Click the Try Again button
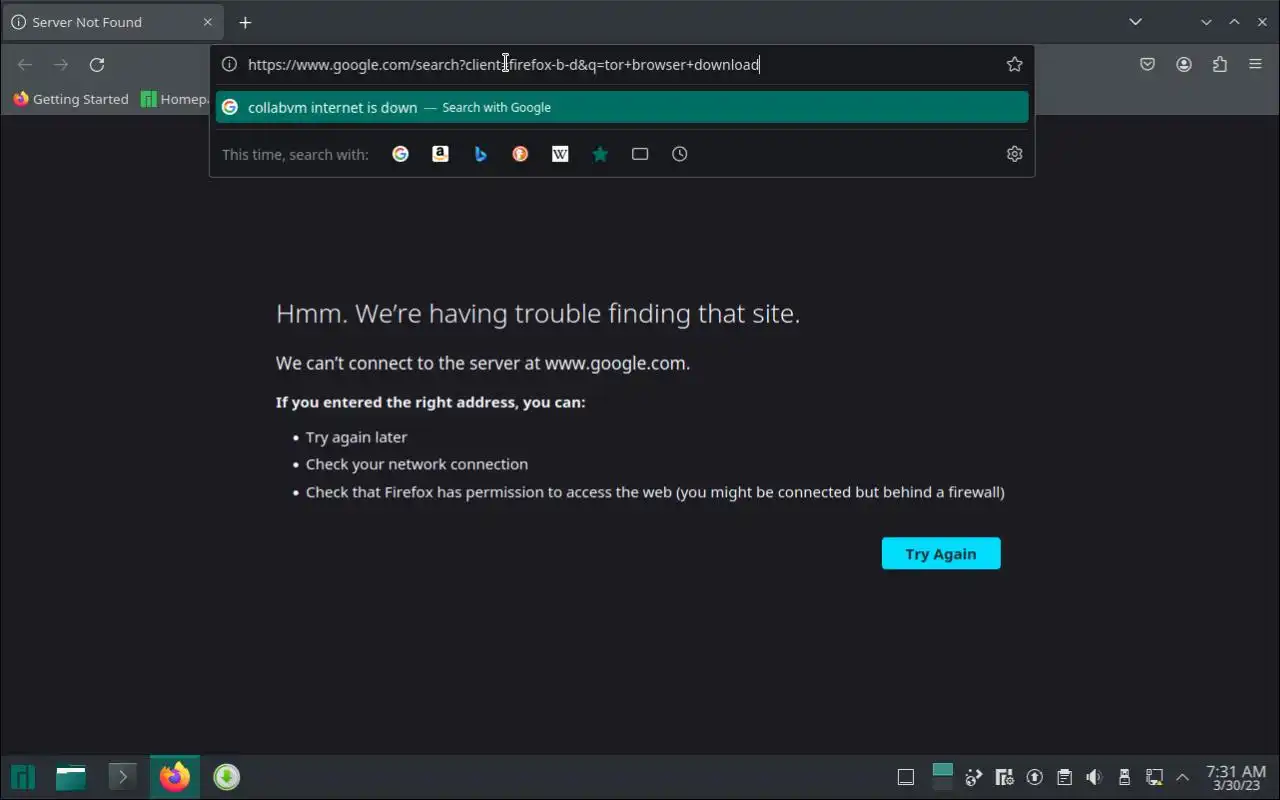1280x800 pixels. (941, 554)
